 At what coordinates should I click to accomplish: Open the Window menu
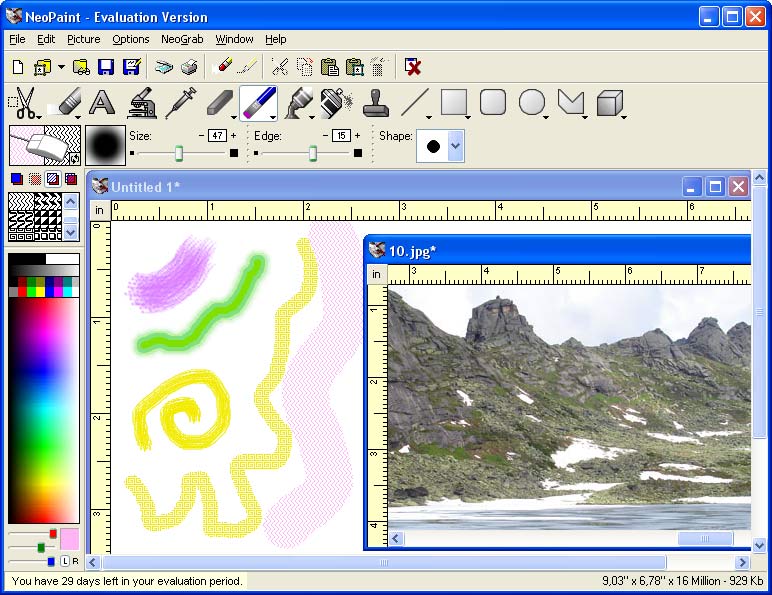[x=234, y=39]
